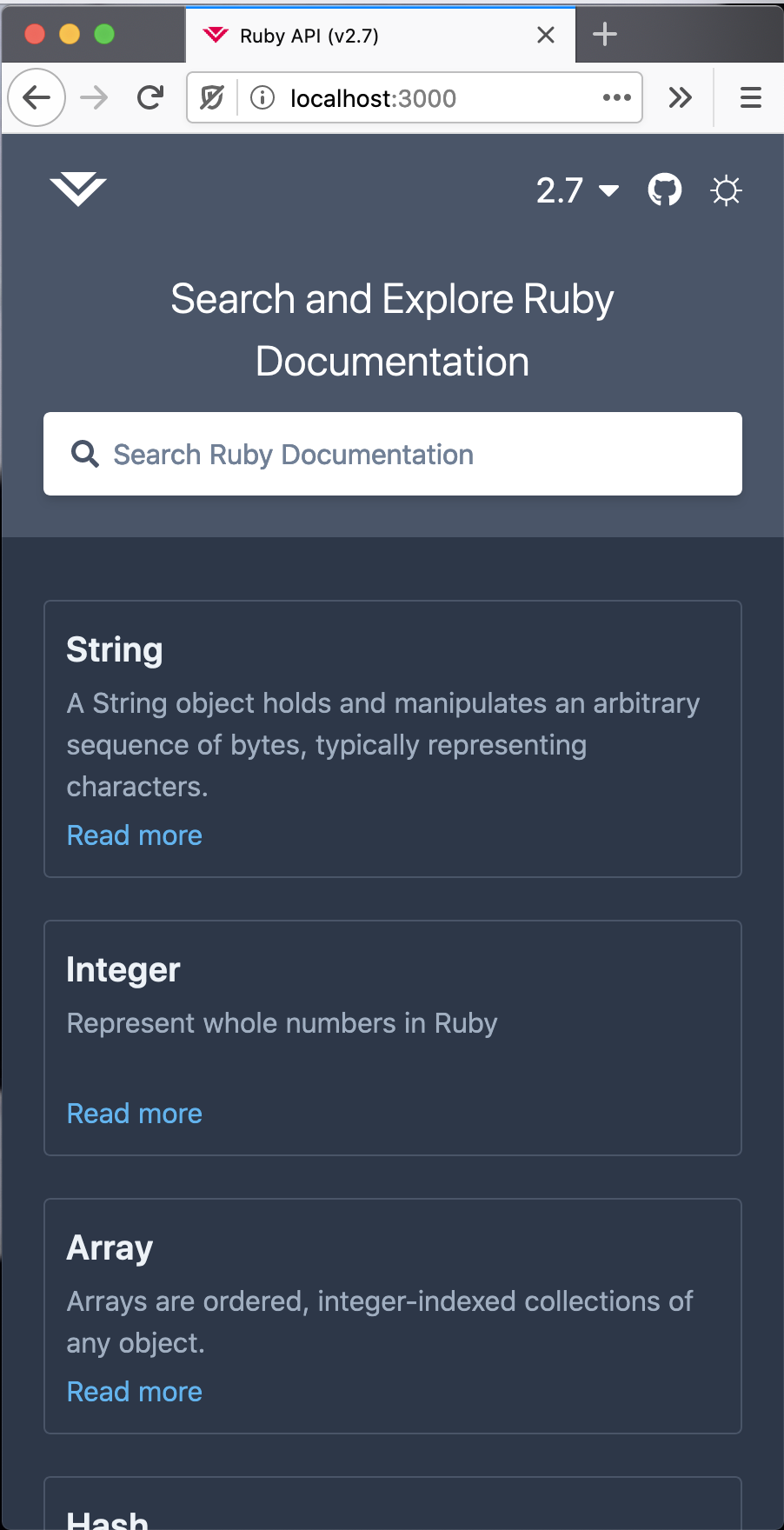Open the Integer class heading
Image resolution: width=784 pixels, height=1530 pixels.
pyautogui.click(x=123, y=970)
